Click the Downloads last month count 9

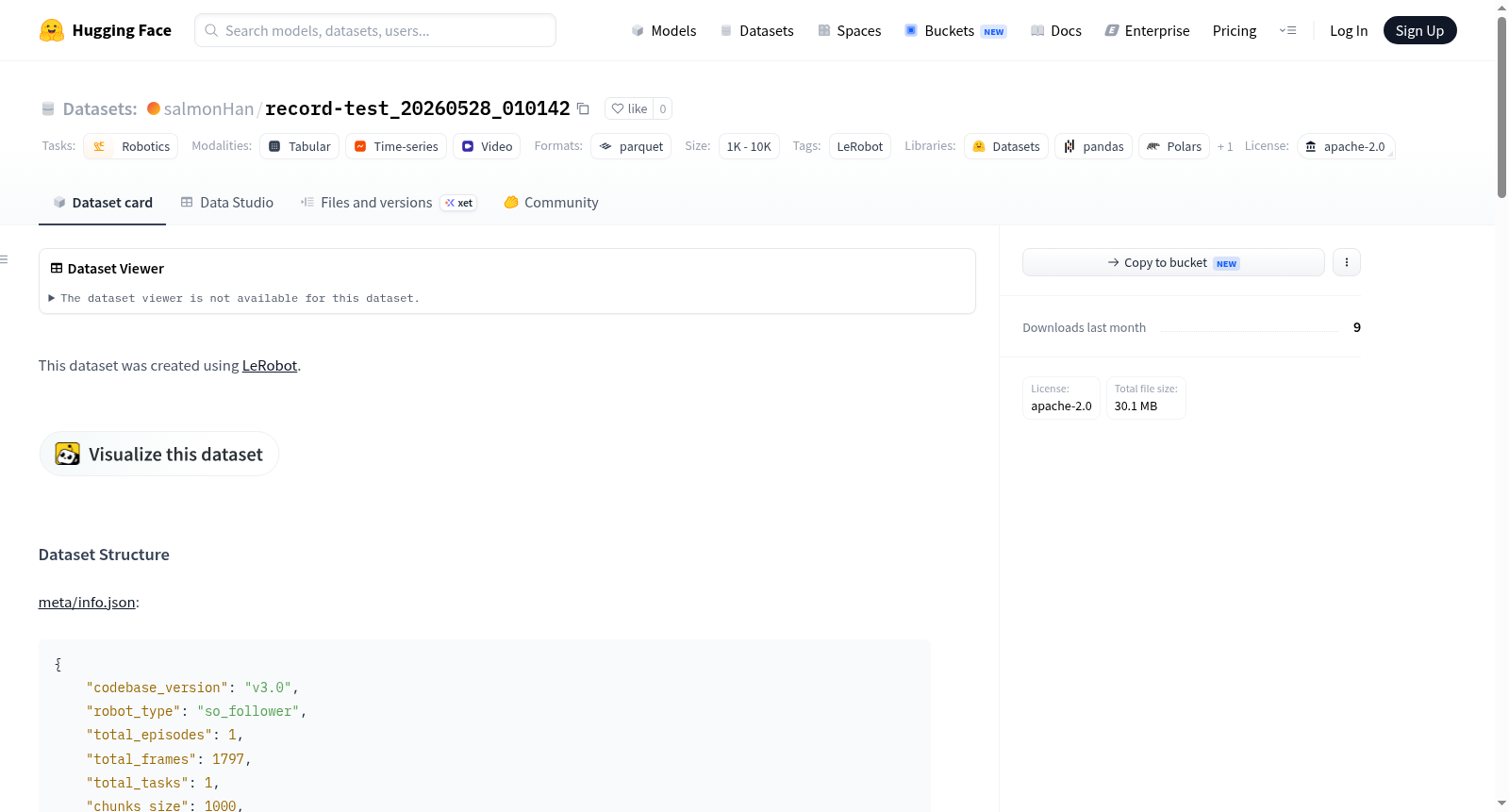click(x=1357, y=327)
